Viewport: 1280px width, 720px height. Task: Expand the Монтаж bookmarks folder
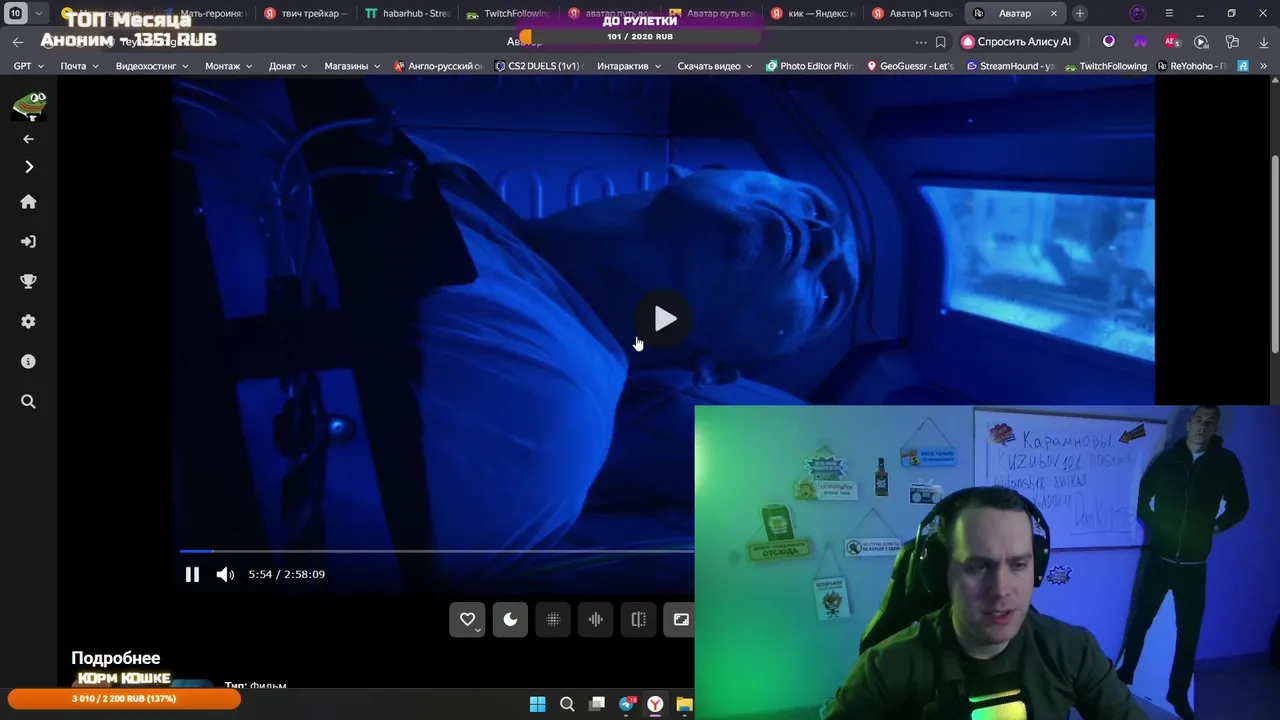pos(229,66)
